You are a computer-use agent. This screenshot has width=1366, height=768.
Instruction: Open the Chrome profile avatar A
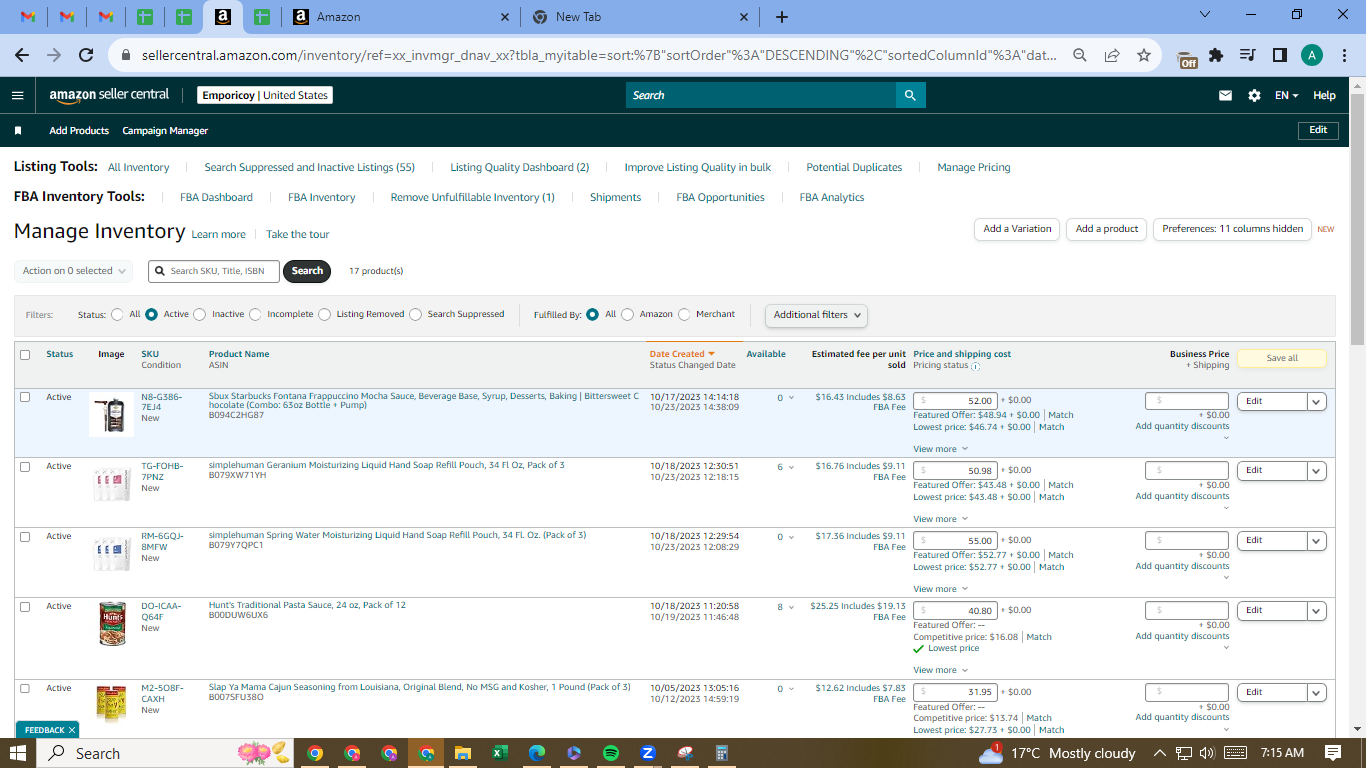coord(1312,56)
